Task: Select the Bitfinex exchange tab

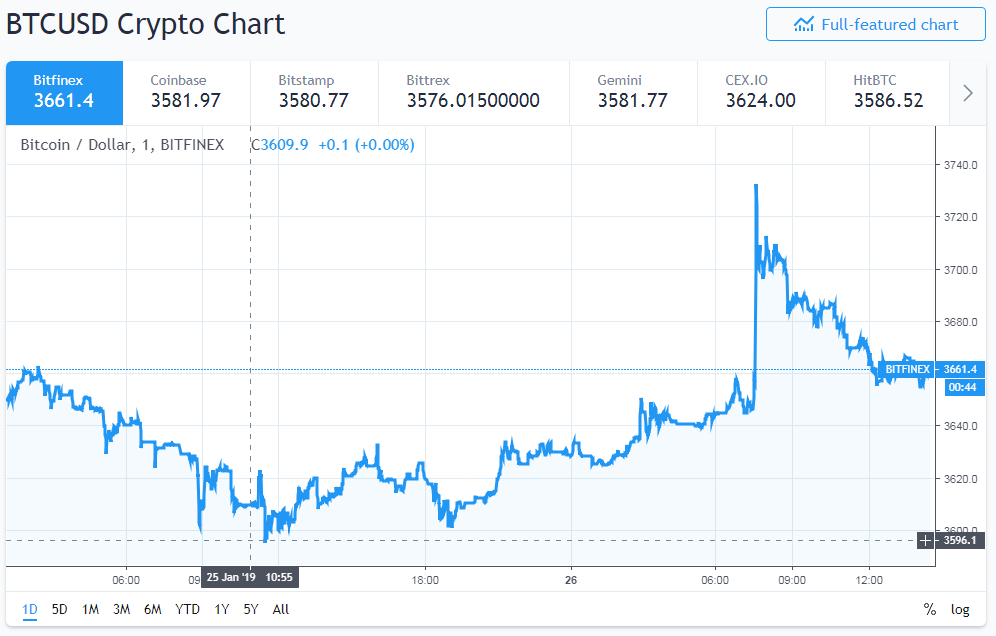Action: click(x=64, y=92)
